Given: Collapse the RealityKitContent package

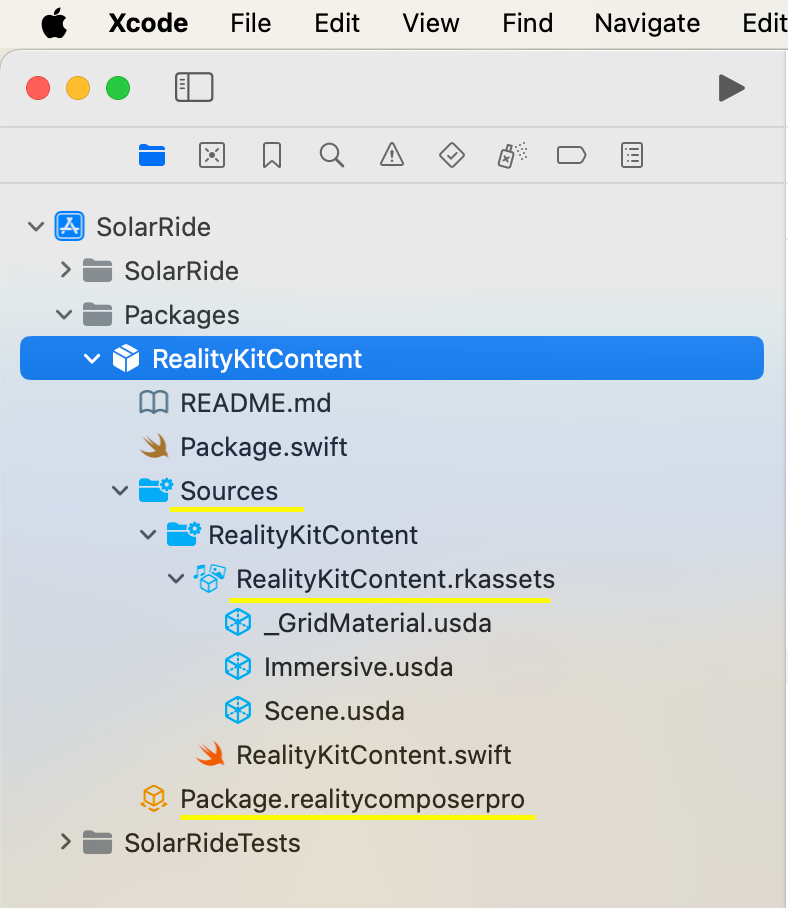Looking at the screenshot, I should (92, 357).
